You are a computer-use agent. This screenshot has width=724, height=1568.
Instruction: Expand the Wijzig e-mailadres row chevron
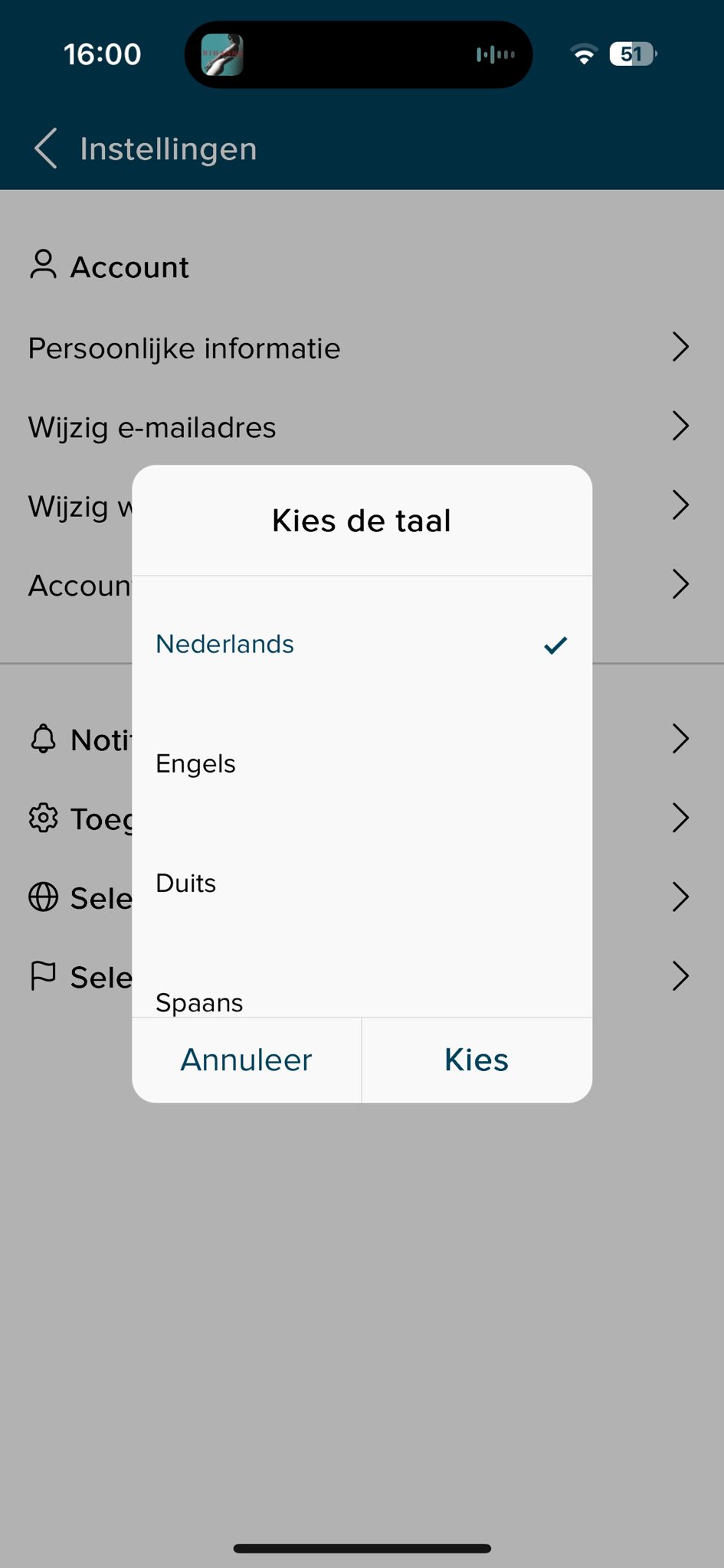[680, 426]
